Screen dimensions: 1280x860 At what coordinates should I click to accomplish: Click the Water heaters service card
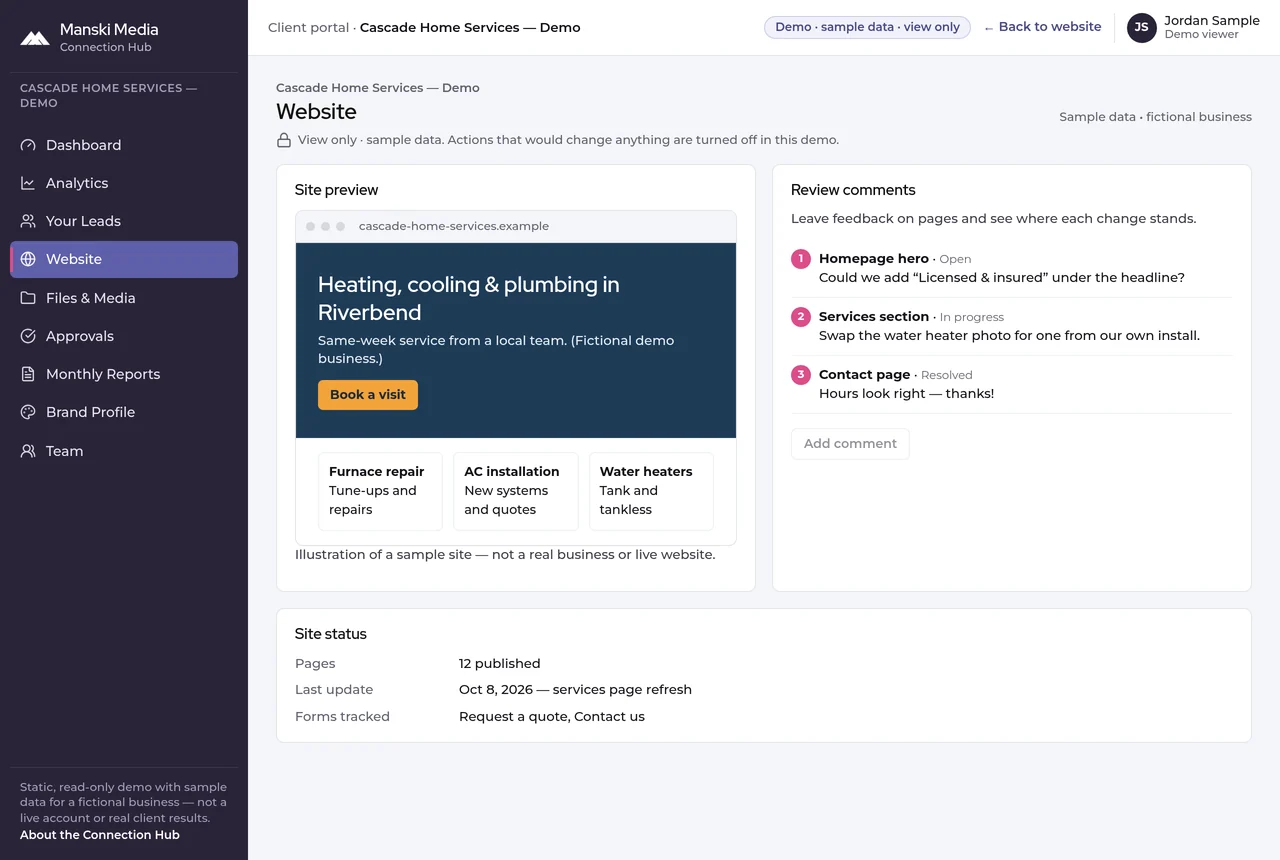pyautogui.click(x=651, y=491)
